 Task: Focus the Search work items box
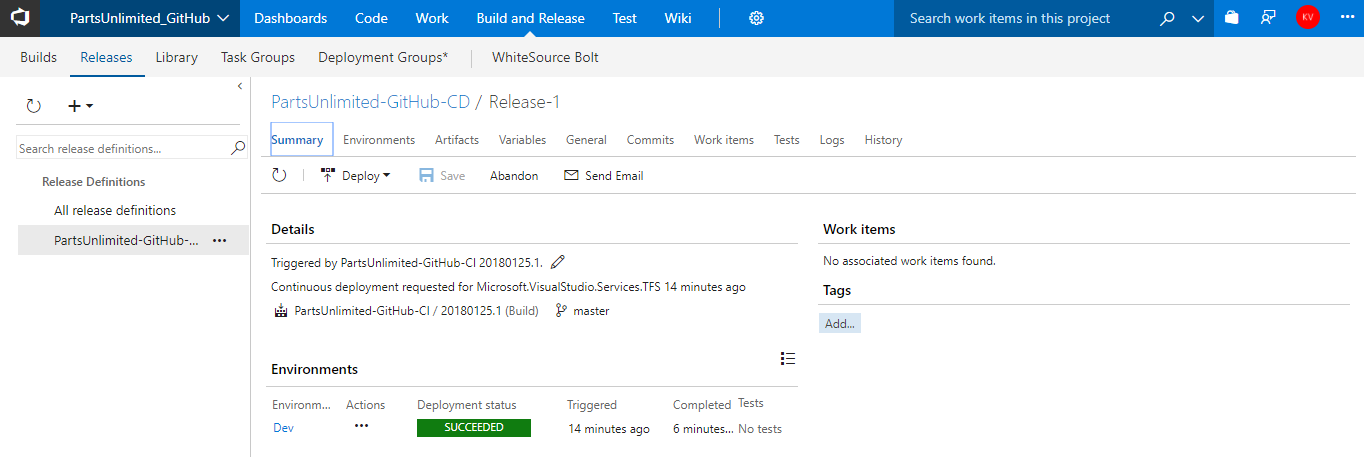click(x=1022, y=18)
